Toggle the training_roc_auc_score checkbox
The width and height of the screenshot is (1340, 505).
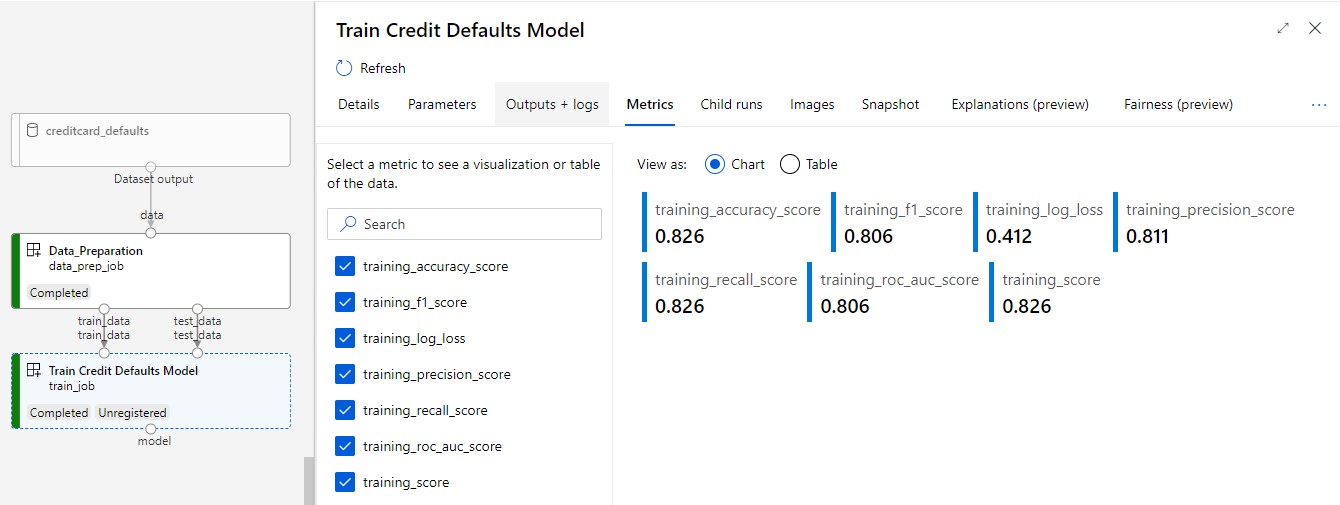(345, 446)
